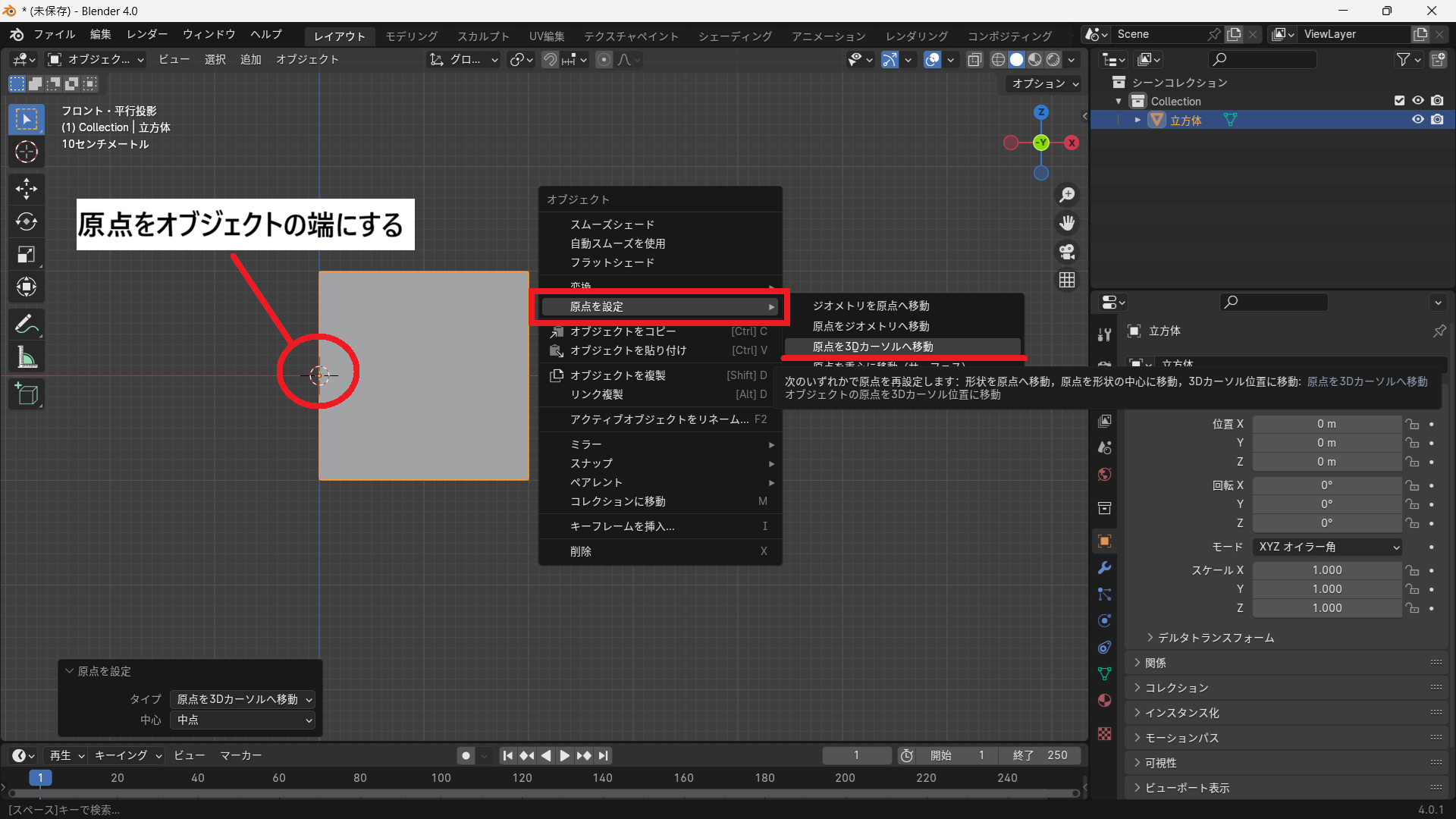
Task: Choose 原点を3Dカーソルへ移動 from submenu
Action: pos(872,347)
